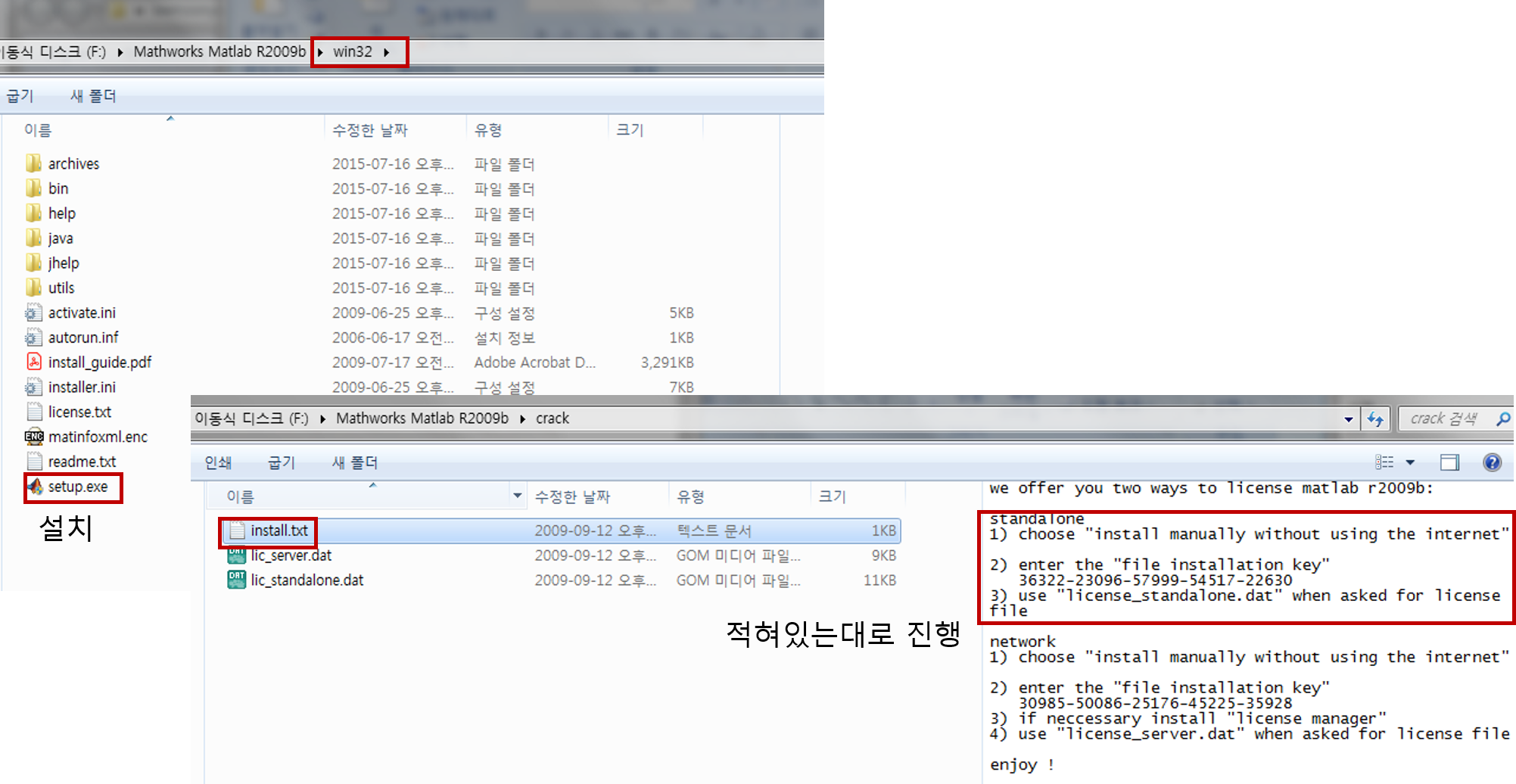Viewport: 1516px width, 784px height.
Task: Click the lic_standalone.dat file icon
Action: (x=237, y=580)
